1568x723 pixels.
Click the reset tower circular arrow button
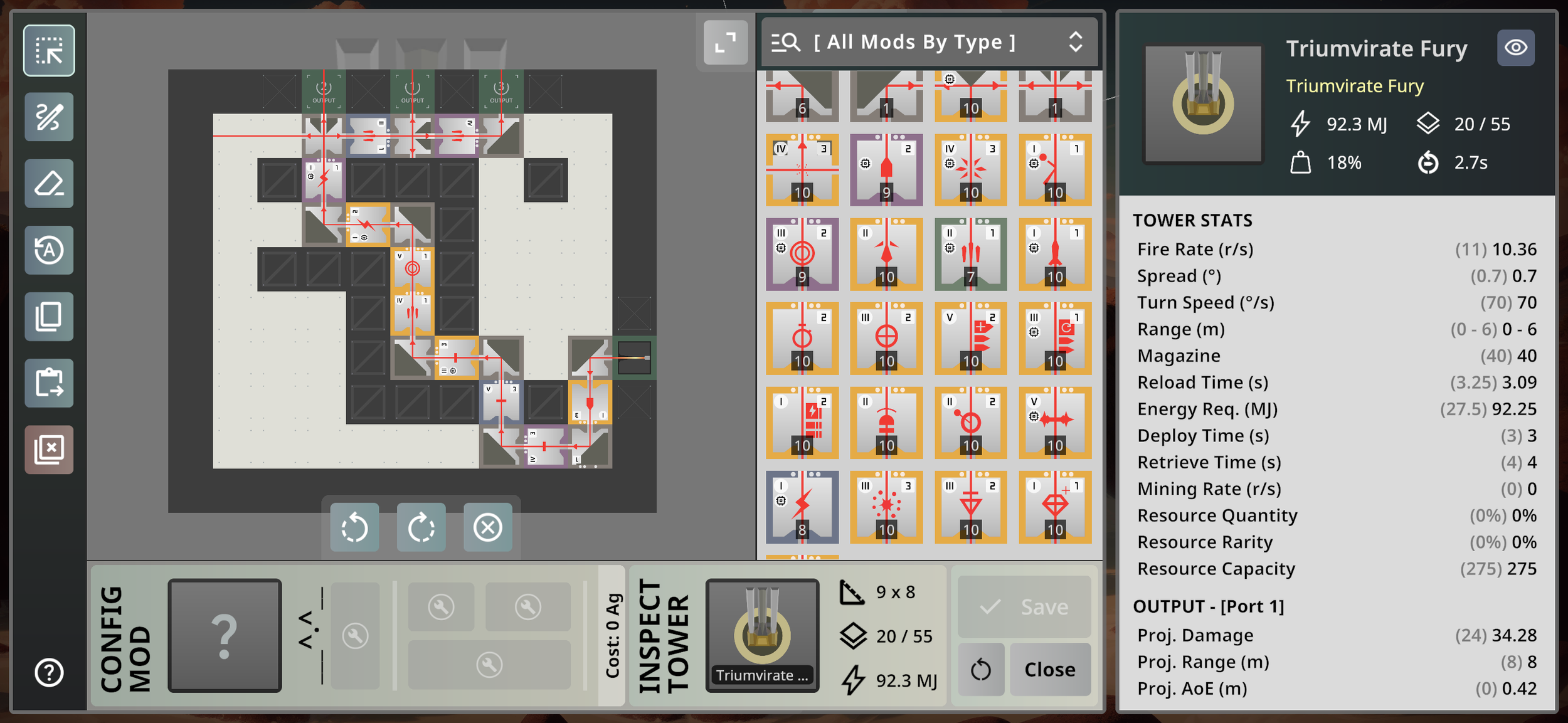coord(981,670)
